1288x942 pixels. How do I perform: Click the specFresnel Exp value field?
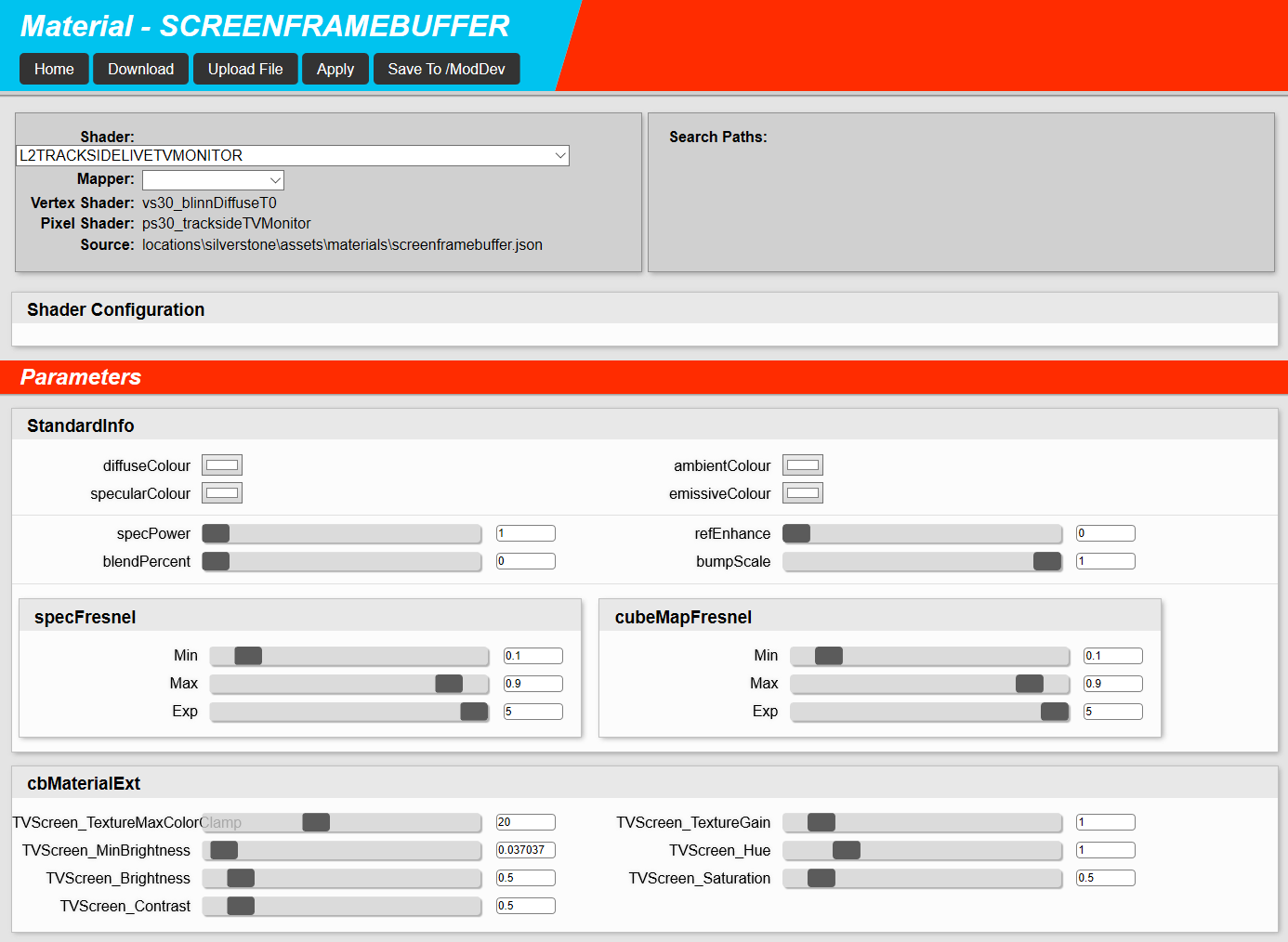click(533, 712)
